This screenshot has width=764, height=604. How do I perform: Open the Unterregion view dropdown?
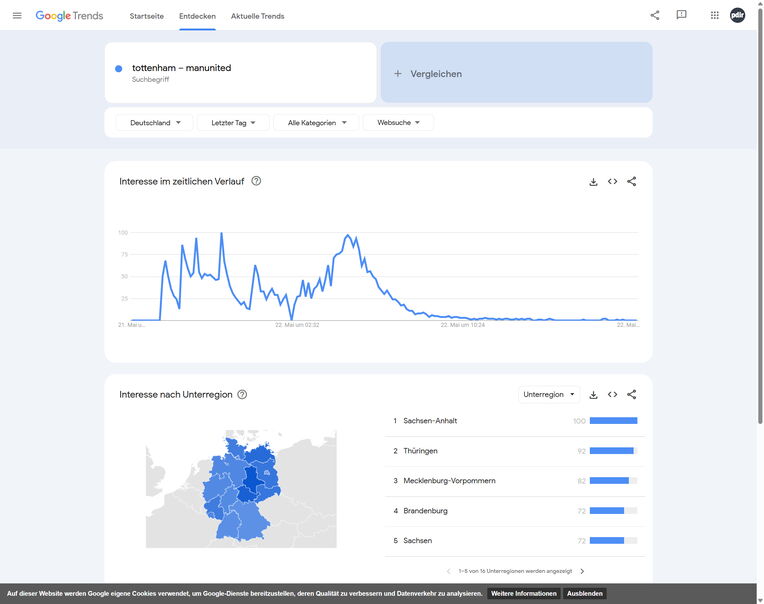(549, 395)
